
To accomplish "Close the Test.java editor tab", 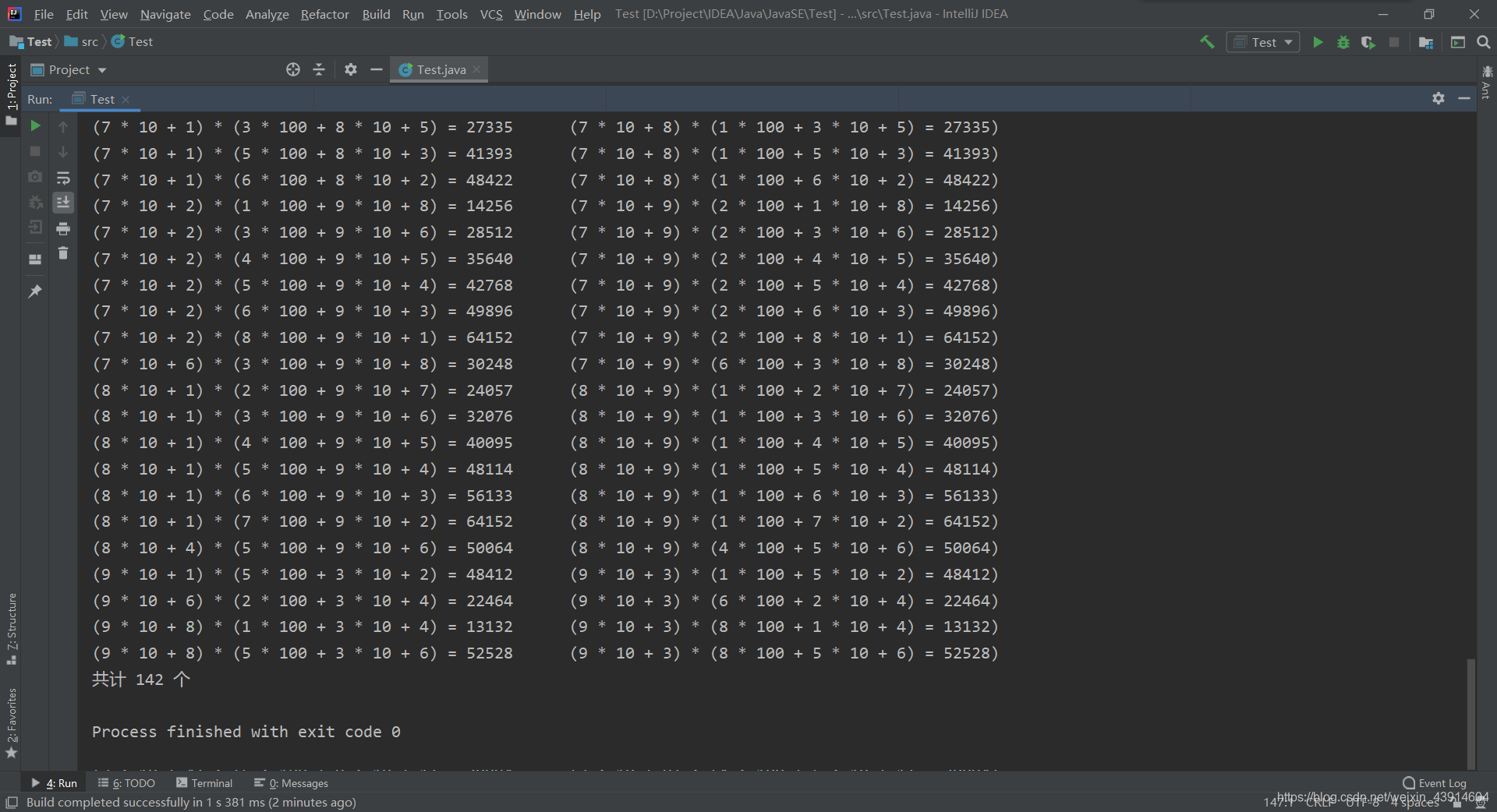I will [x=476, y=69].
